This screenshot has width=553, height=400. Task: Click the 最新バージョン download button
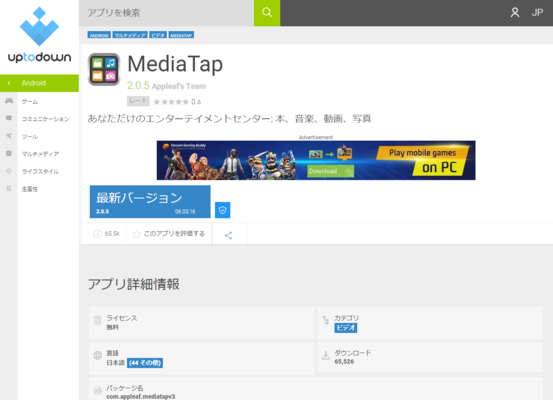[150, 202]
